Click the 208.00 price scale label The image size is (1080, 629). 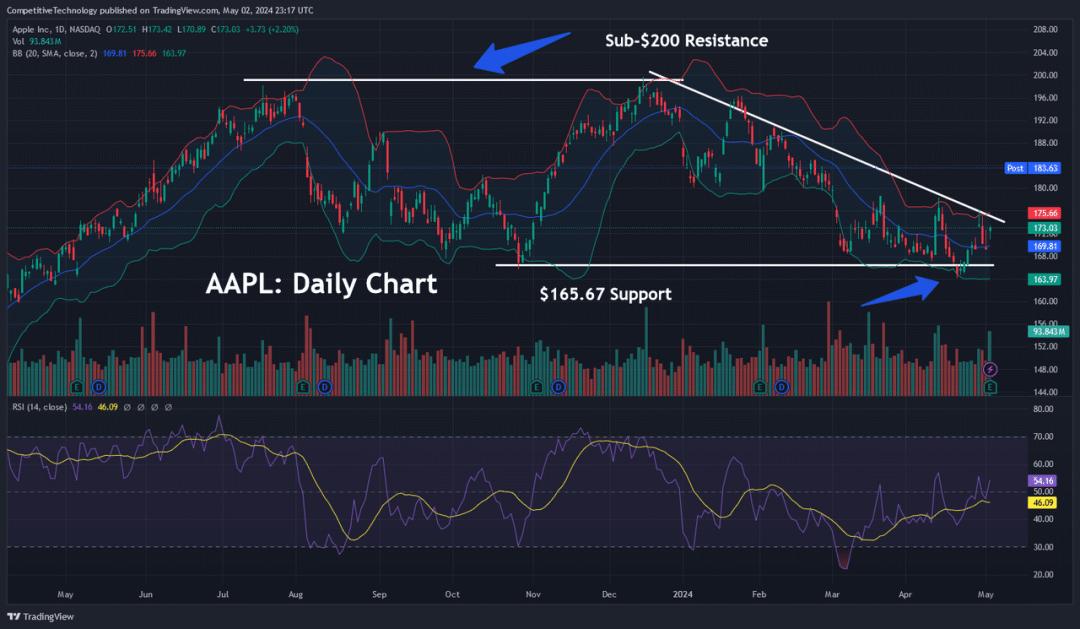(1045, 30)
